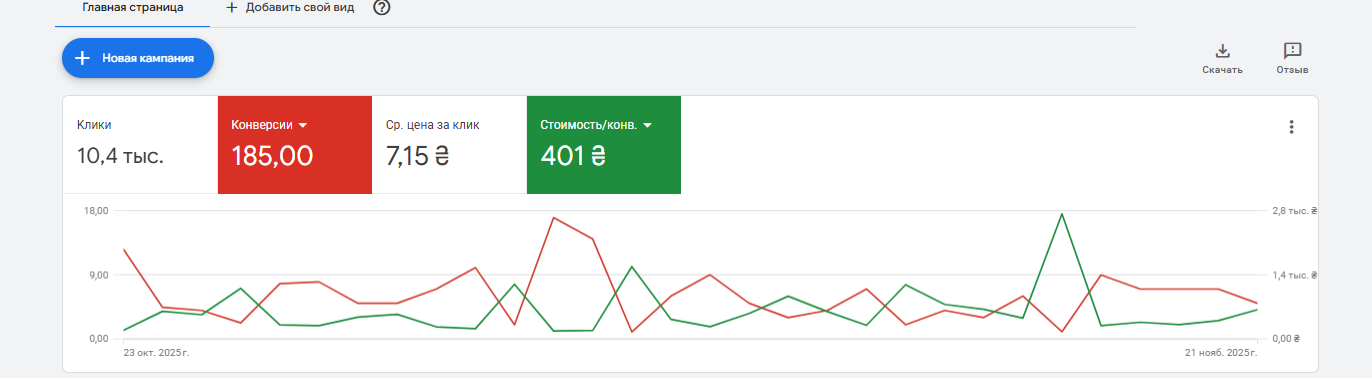Click the 185,00 conversions value

click(x=272, y=156)
